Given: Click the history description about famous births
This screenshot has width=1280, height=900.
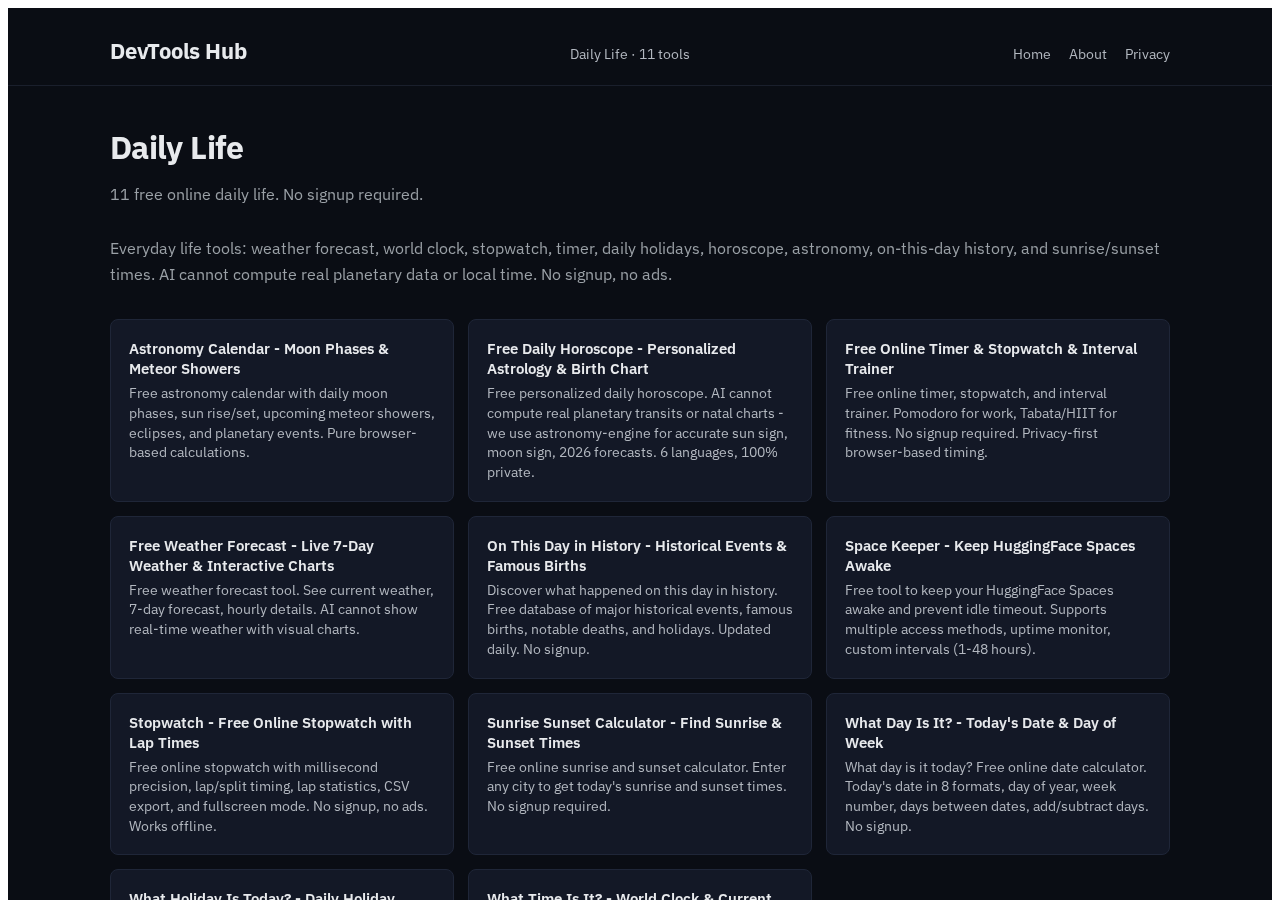Looking at the screenshot, I should coord(640,620).
